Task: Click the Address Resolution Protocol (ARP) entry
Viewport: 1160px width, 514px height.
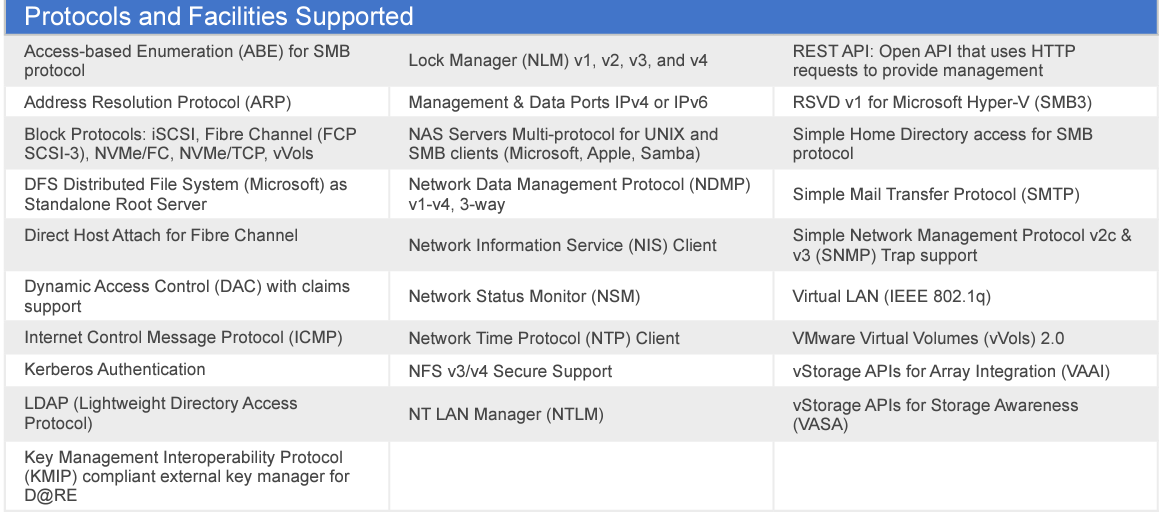Action: click(158, 102)
